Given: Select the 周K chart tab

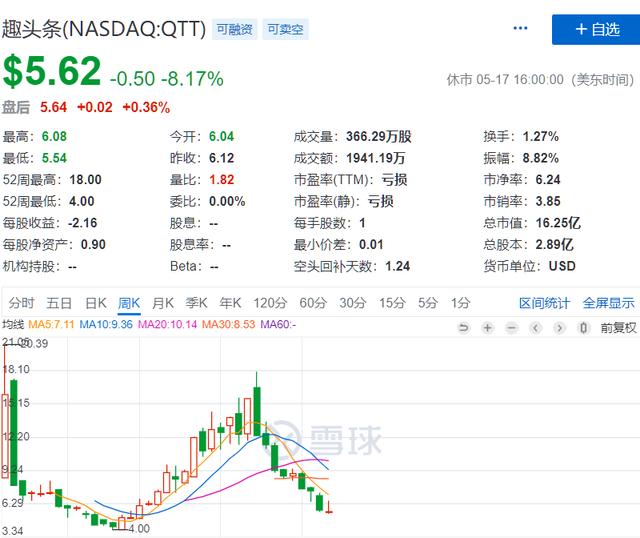Looking at the screenshot, I should pyautogui.click(x=129, y=303).
